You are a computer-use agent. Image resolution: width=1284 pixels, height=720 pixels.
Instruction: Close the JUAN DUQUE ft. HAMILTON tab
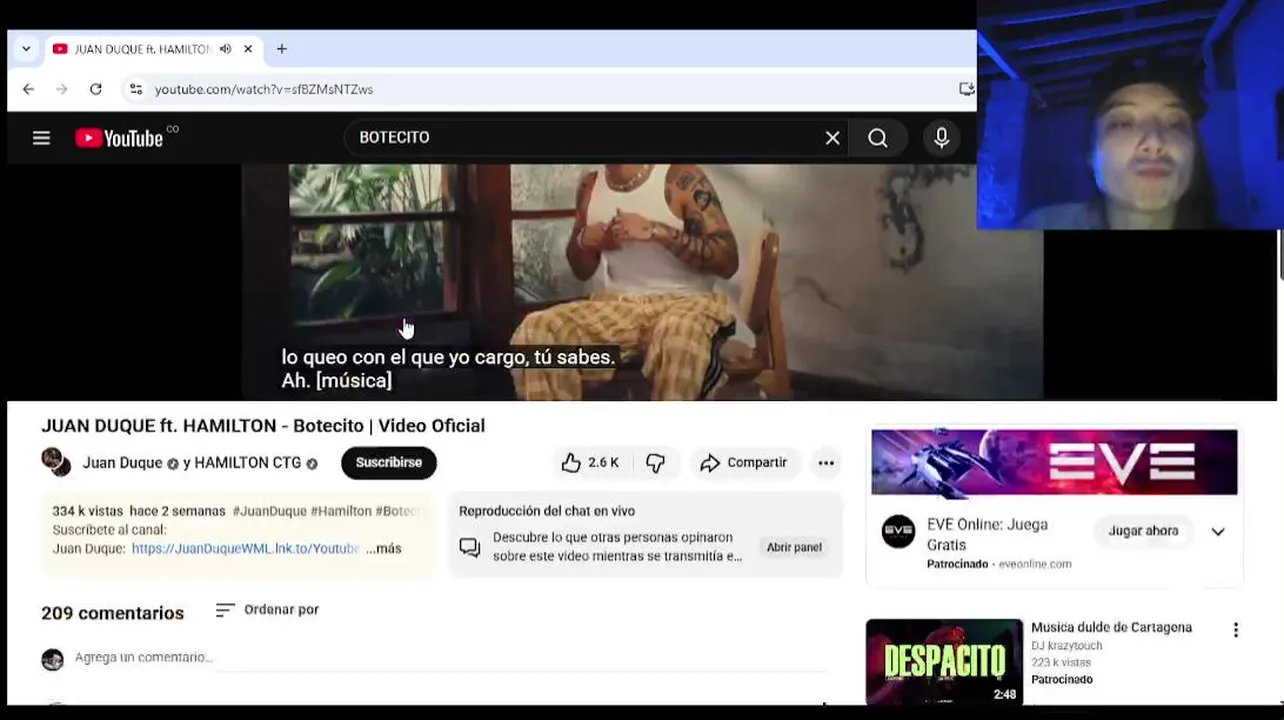[x=248, y=49]
